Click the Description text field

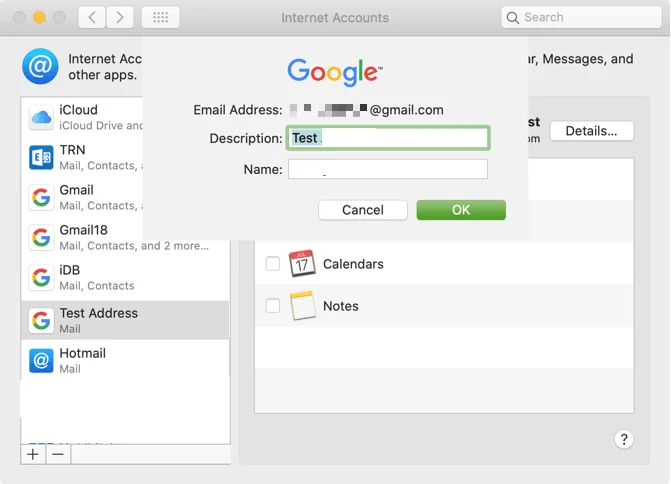(x=388, y=138)
